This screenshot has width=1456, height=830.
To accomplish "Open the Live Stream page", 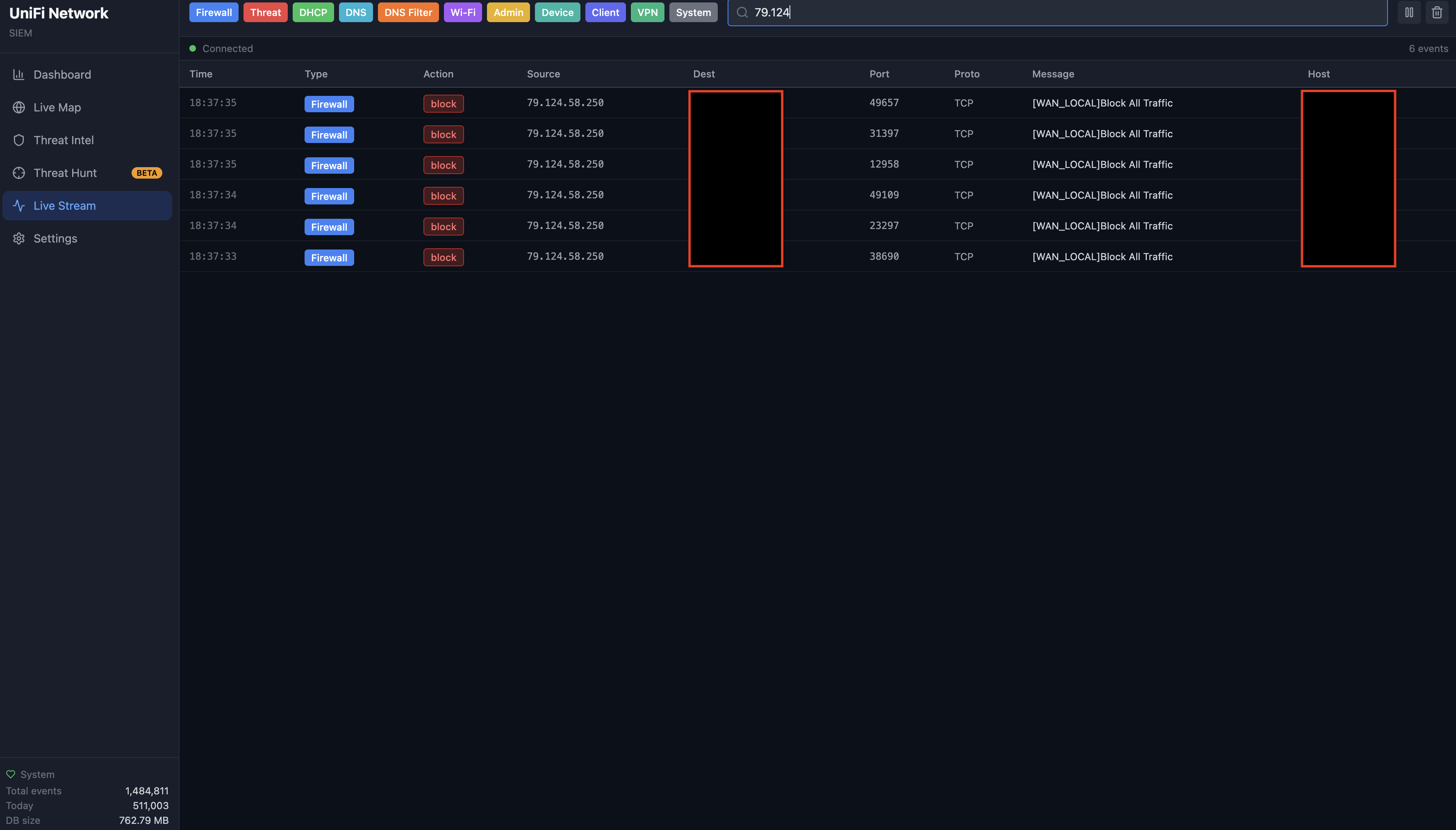I will point(64,206).
